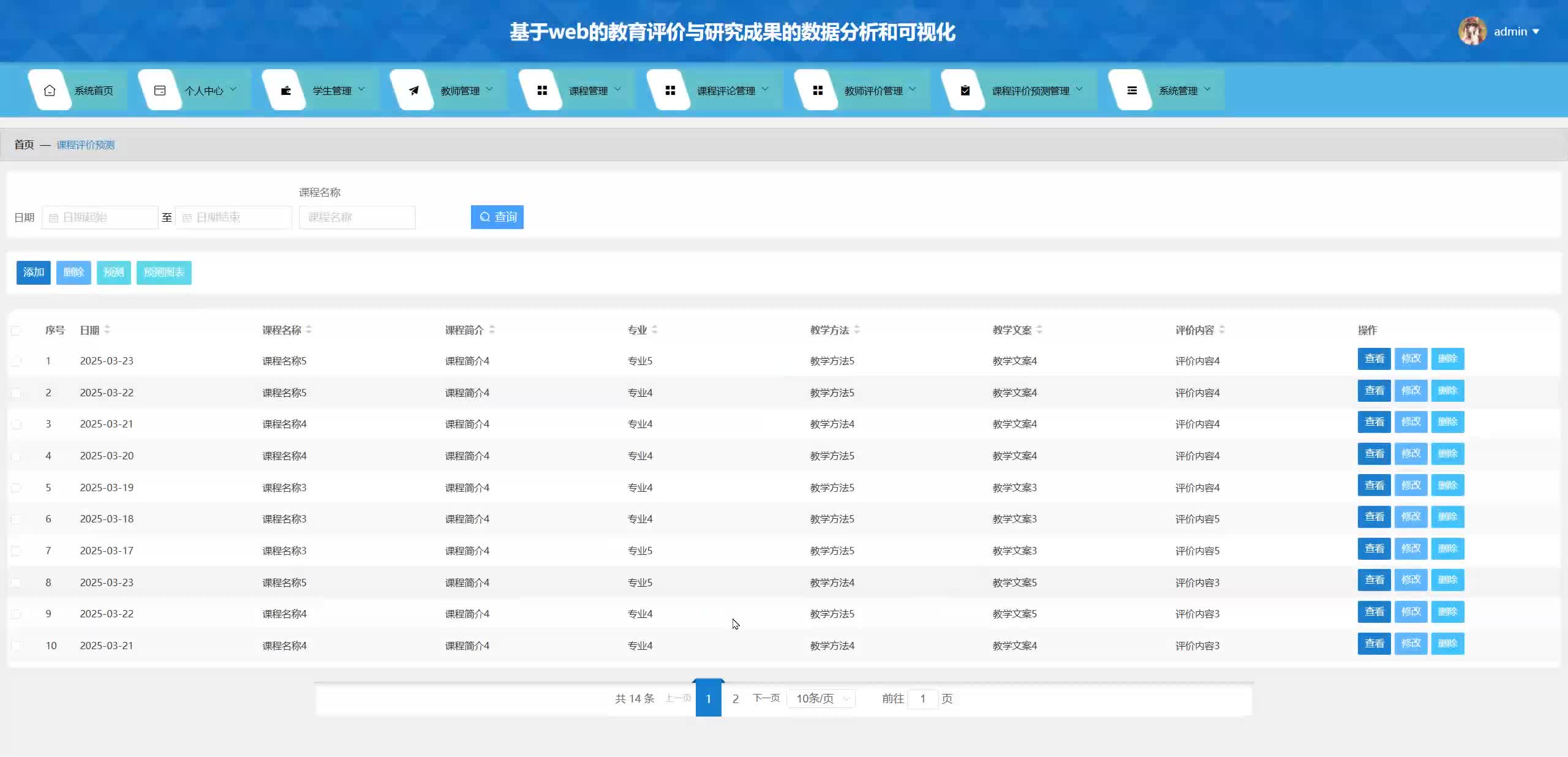This screenshot has height=757, width=1568.
Task: Sort by 日期 column arrows
Action: pyautogui.click(x=107, y=330)
